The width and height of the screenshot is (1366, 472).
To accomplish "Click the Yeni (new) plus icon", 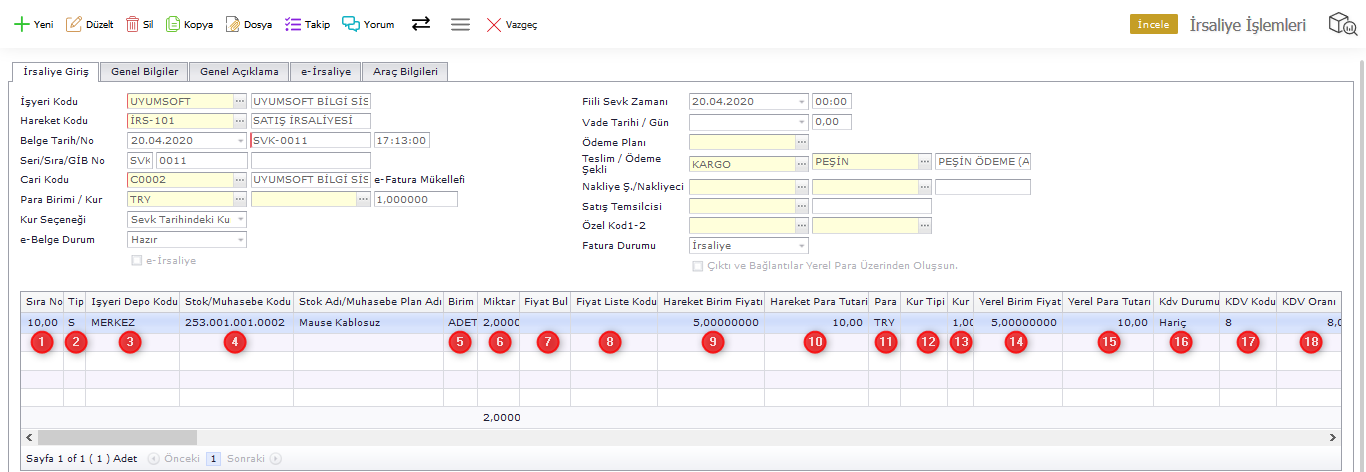I will (x=21, y=25).
